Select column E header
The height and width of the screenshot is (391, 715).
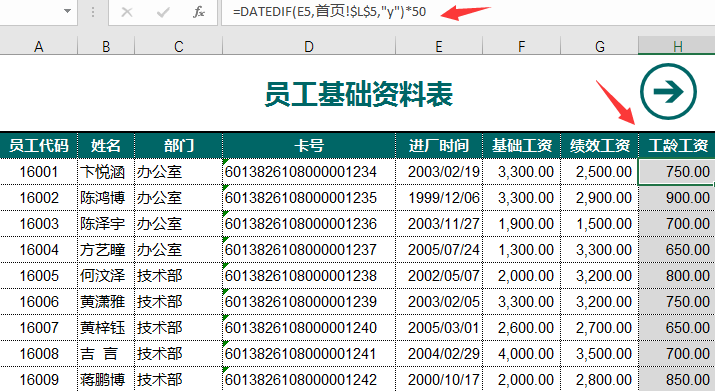439,46
